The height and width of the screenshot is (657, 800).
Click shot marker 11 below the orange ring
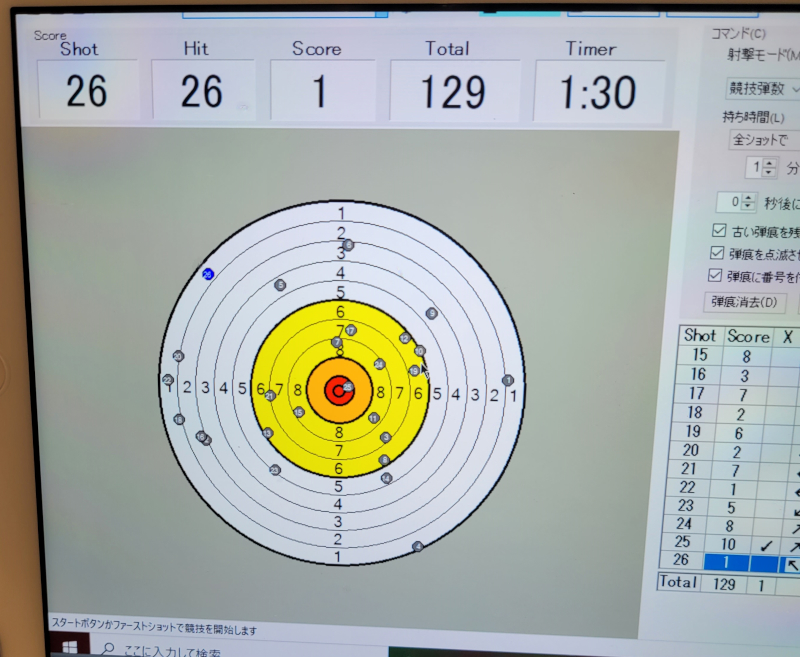click(374, 418)
